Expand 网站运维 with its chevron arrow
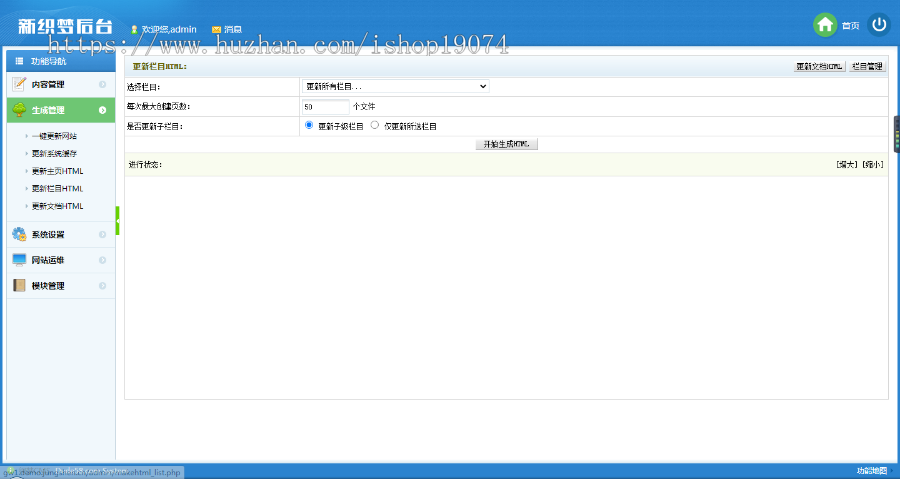 (102, 260)
